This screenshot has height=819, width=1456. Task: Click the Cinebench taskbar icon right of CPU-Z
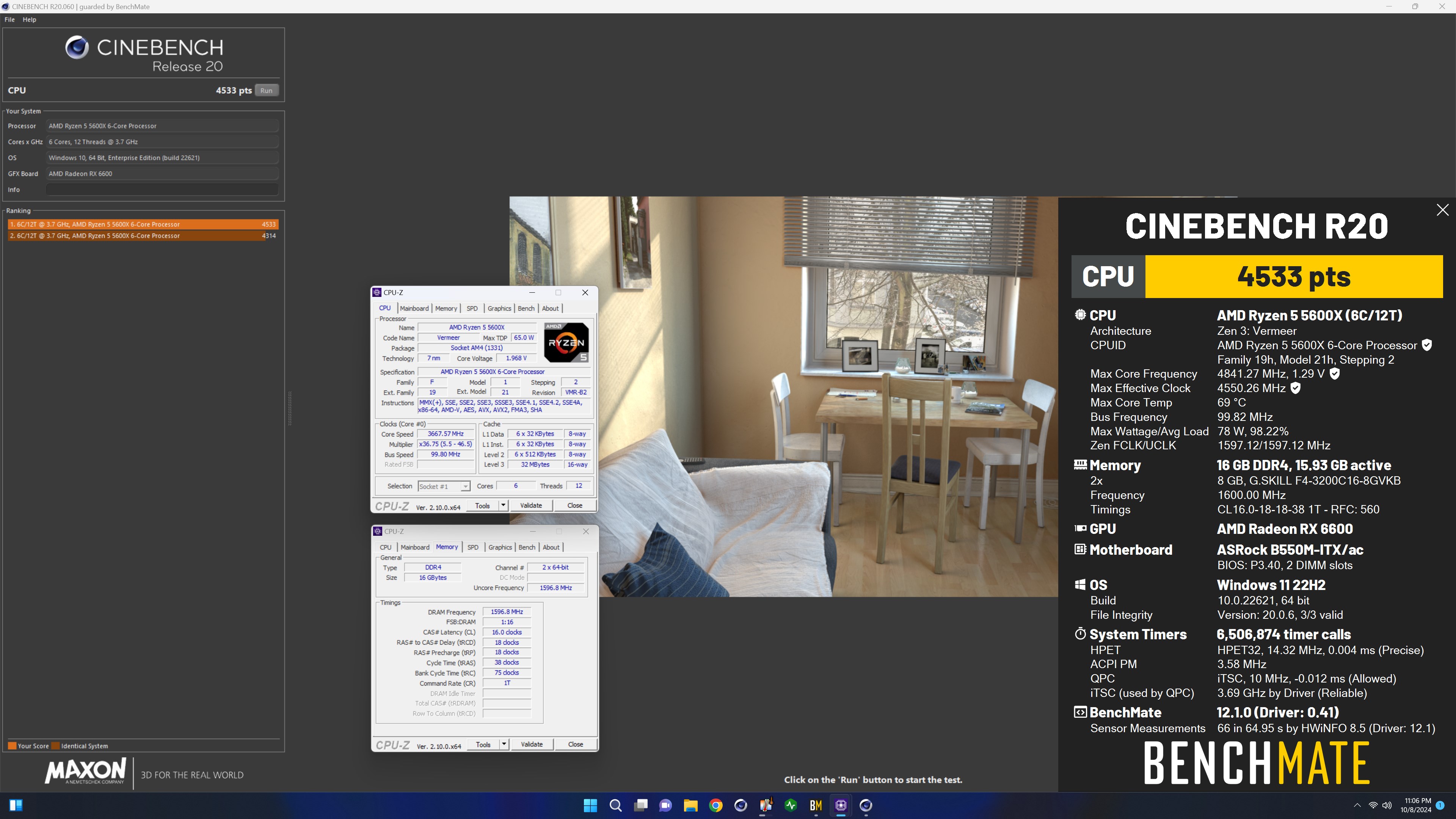tap(865, 805)
